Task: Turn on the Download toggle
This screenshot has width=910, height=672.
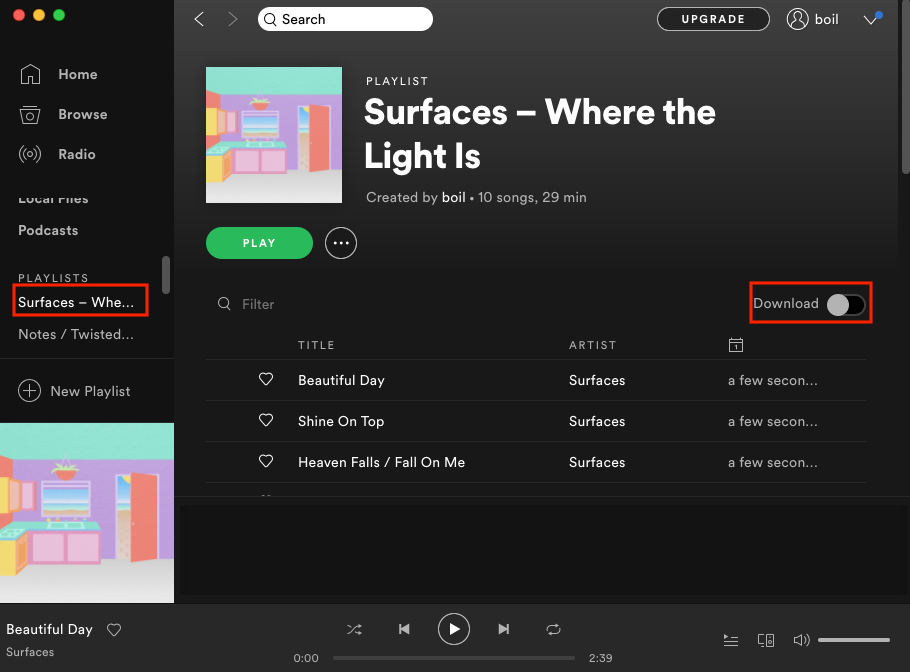Action: tap(845, 304)
